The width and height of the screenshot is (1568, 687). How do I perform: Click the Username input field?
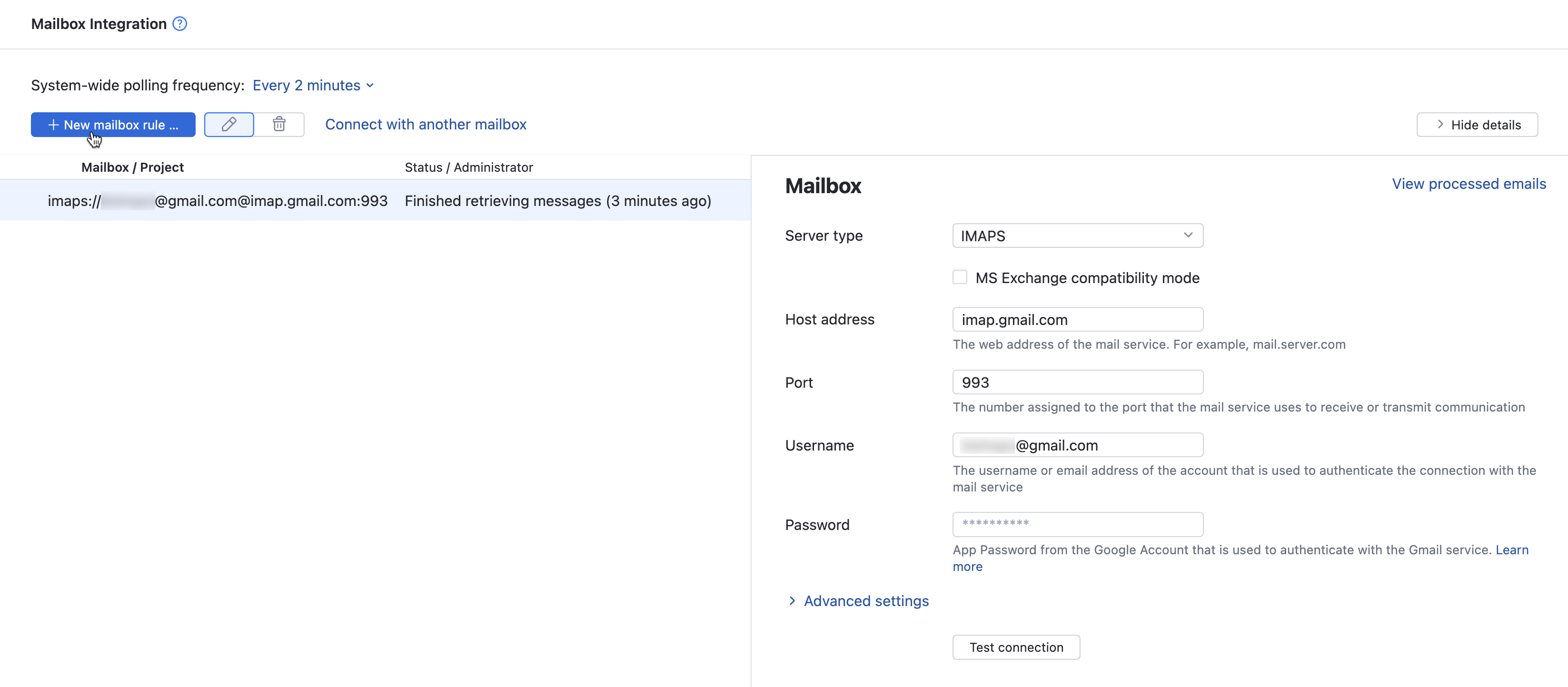click(1077, 445)
